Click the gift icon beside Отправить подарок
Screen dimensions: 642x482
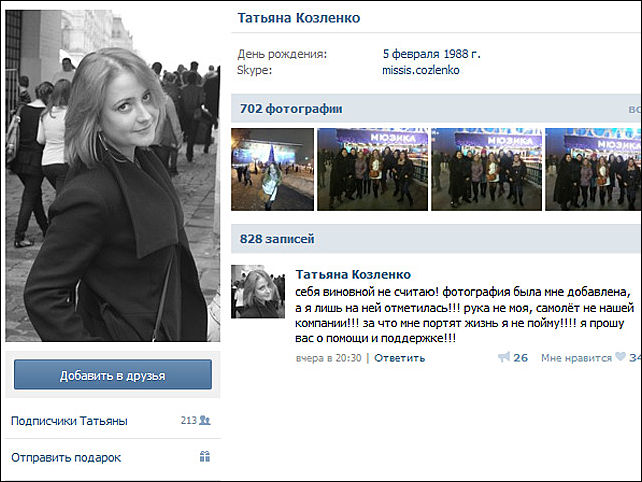(x=204, y=457)
